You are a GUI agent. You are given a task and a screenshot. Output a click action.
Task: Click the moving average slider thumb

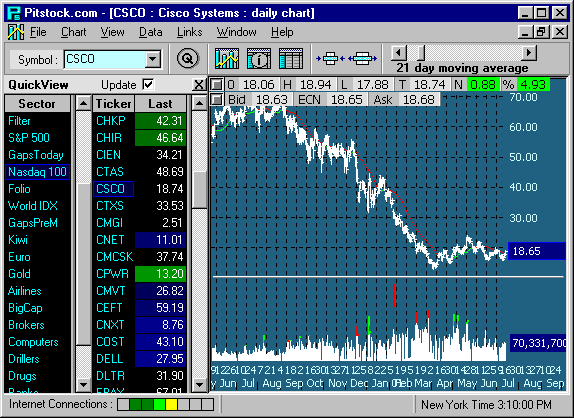point(421,53)
